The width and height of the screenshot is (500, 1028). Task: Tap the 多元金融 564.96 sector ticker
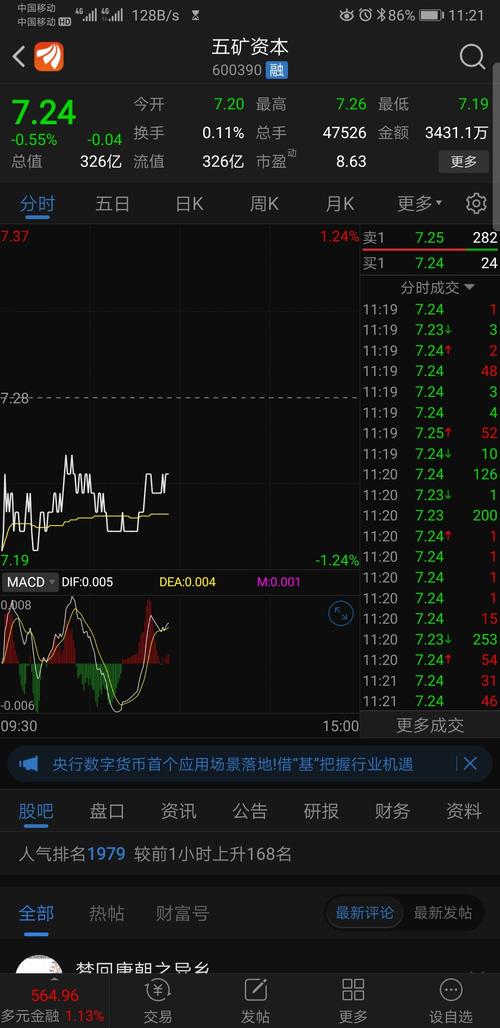54,1006
